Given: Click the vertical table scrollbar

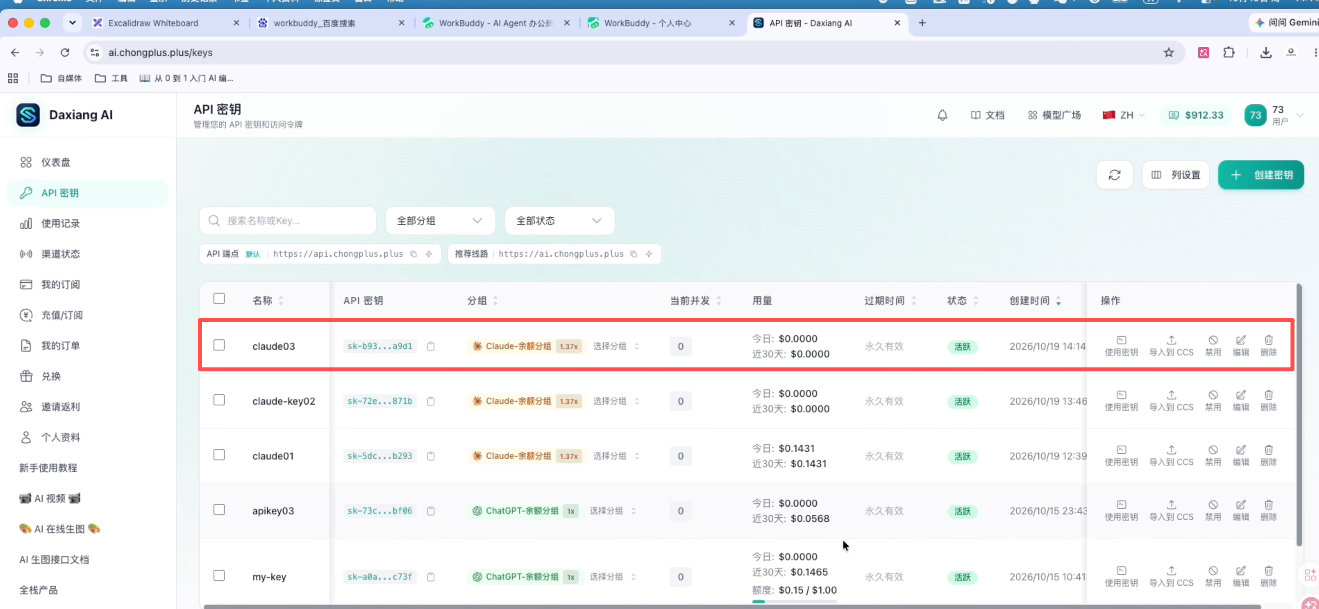Looking at the screenshot, I should tap(1299, 415).
